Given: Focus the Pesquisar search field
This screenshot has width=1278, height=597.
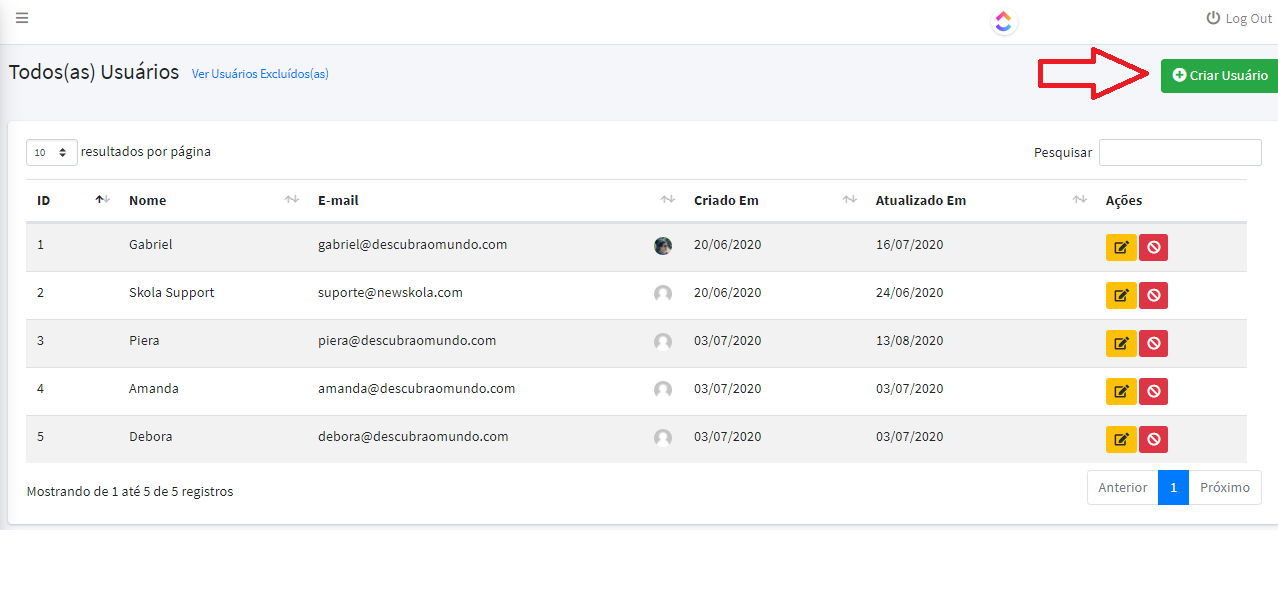Looking at the screenshot, I should (1180, 152).
